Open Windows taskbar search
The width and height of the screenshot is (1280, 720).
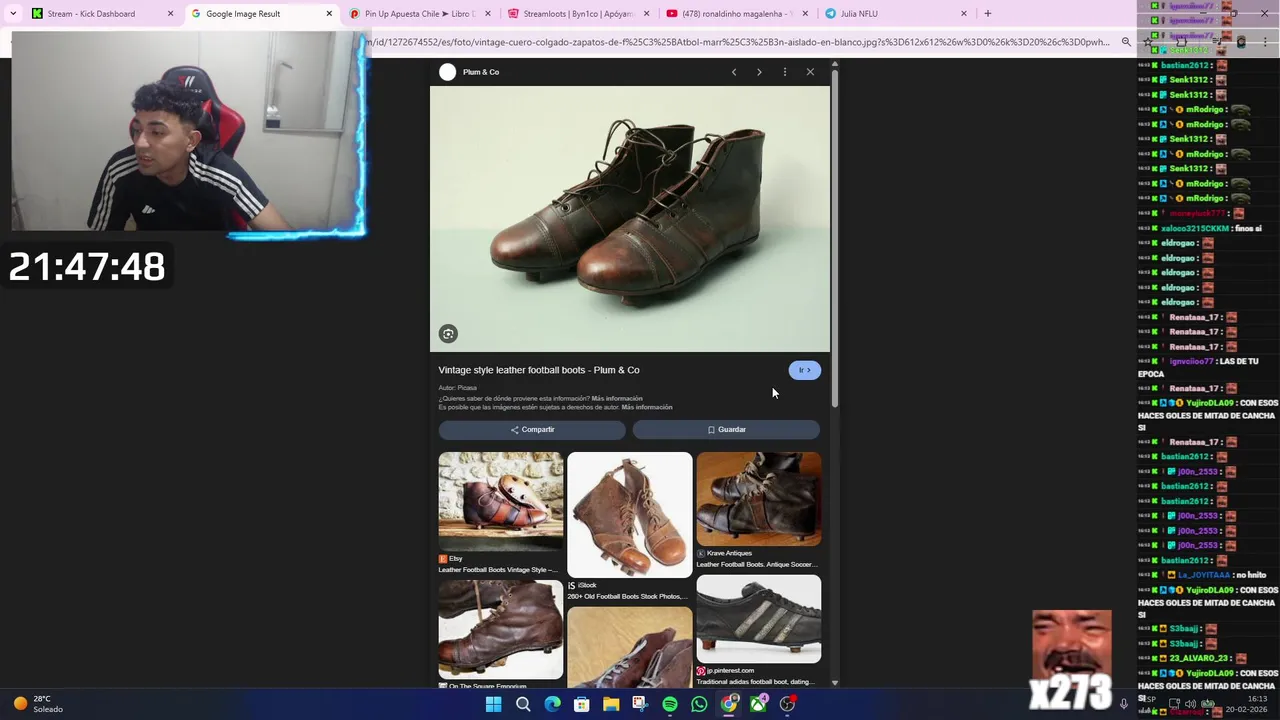523,704
